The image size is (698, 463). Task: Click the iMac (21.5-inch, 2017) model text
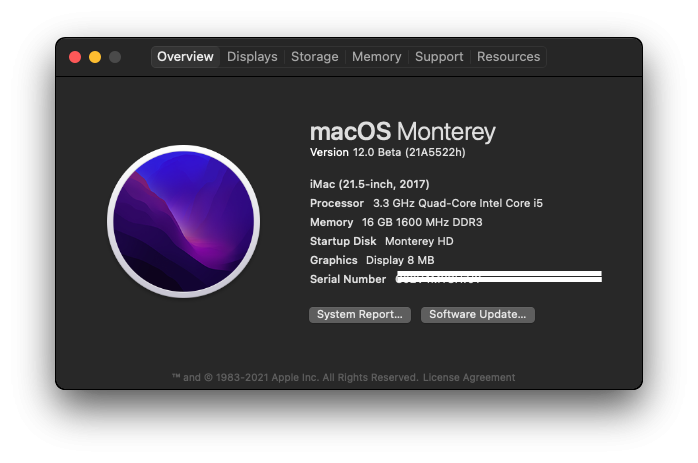pyautogui.click(x=369, y=184)
